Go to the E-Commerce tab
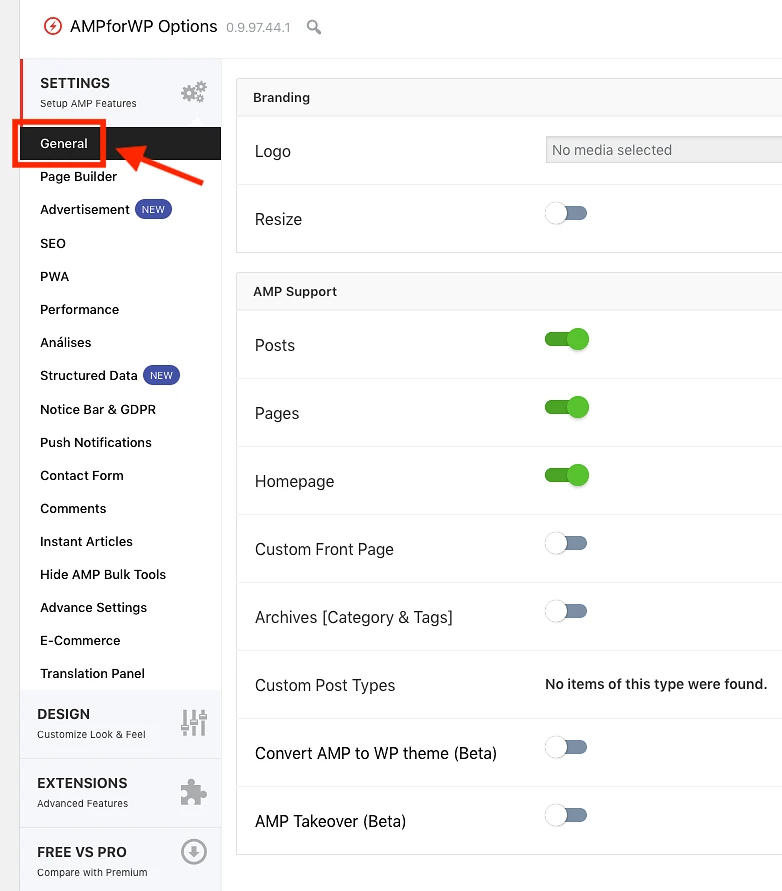The height and width of the screenshot is (891, 782). point(80,640)
